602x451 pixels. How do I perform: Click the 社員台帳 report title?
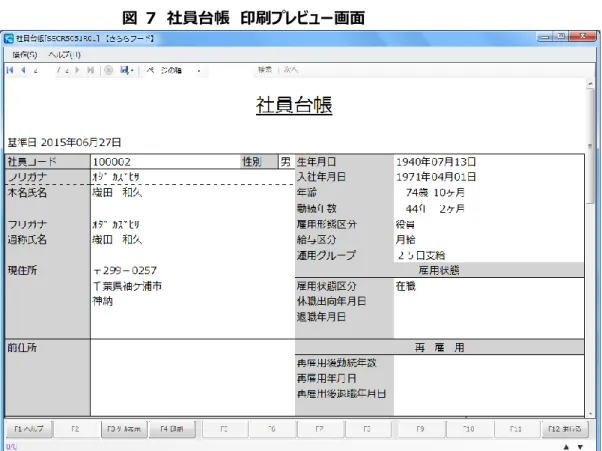coord(294,105)
